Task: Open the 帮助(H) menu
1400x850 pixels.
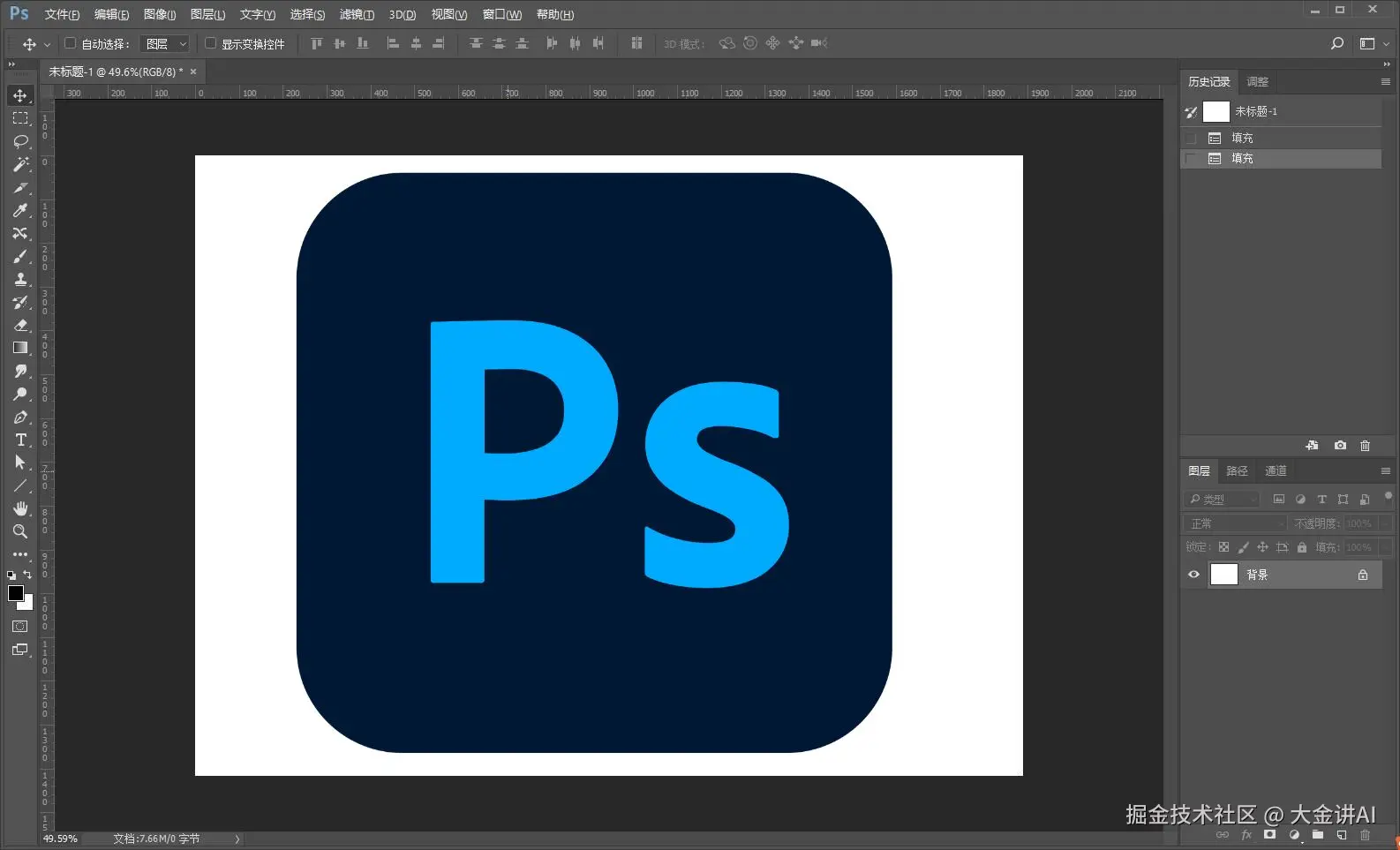Action: point(554,14)
